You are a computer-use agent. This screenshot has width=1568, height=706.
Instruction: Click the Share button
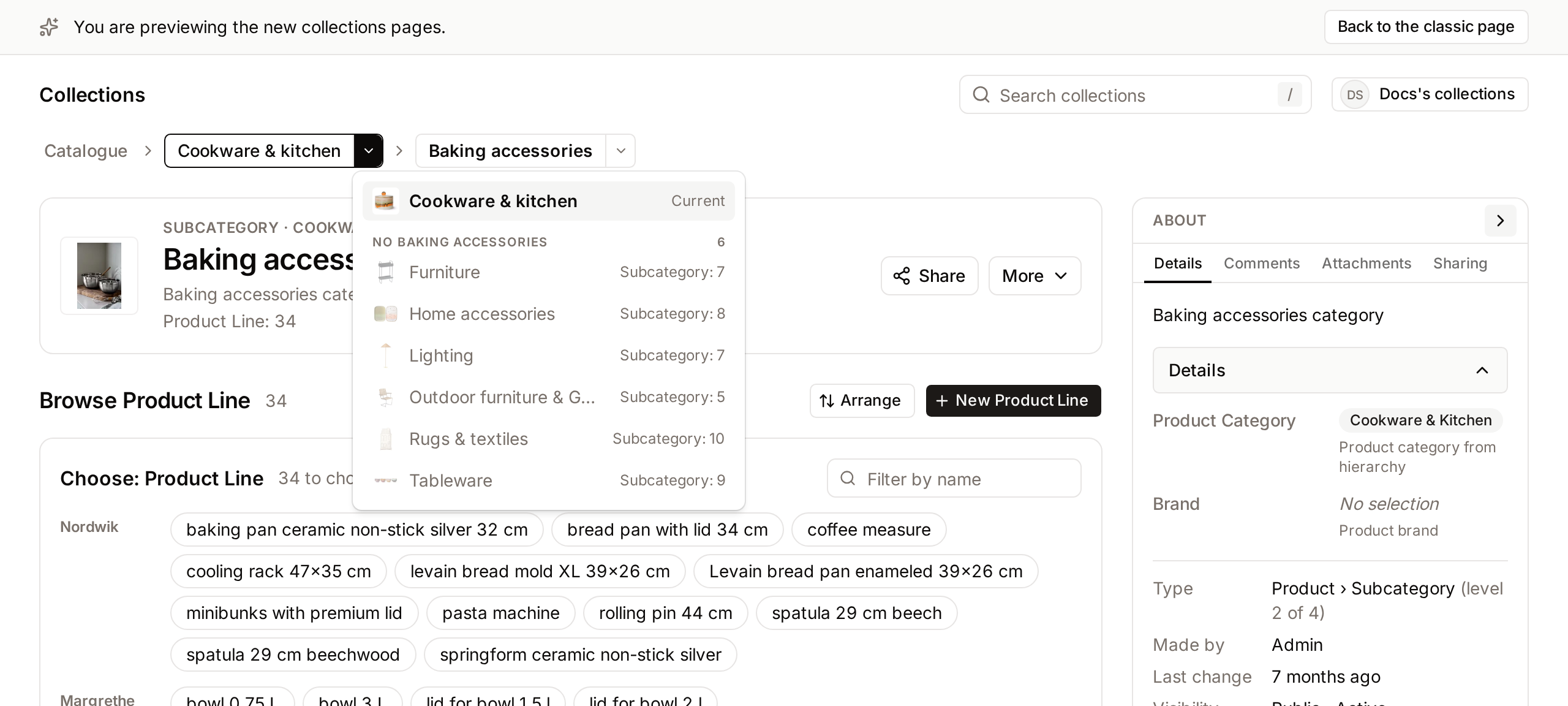coord(929,276)
